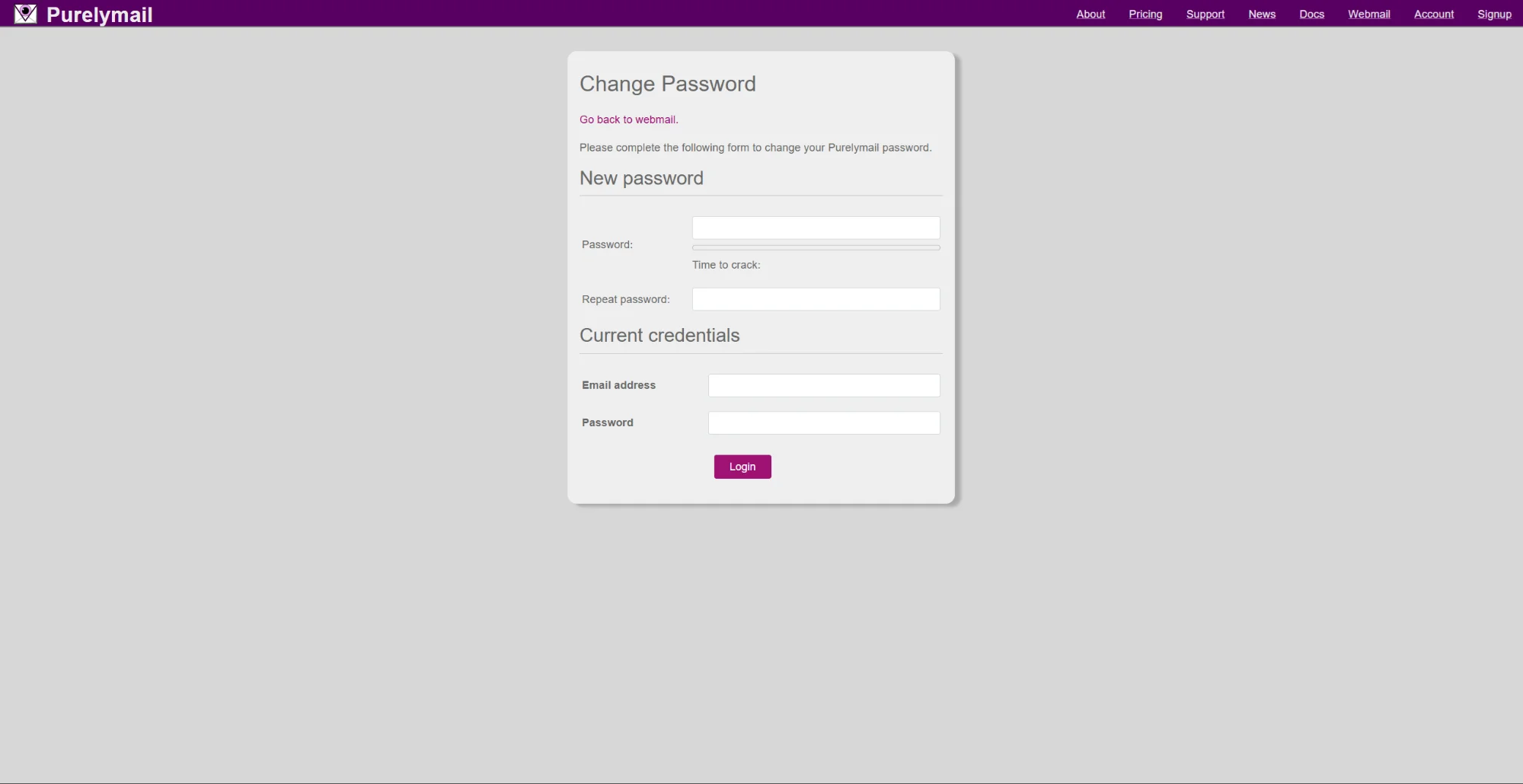Click the Purelymail envelope logo icon
1523x784 pixels.
tap(25, 14)
